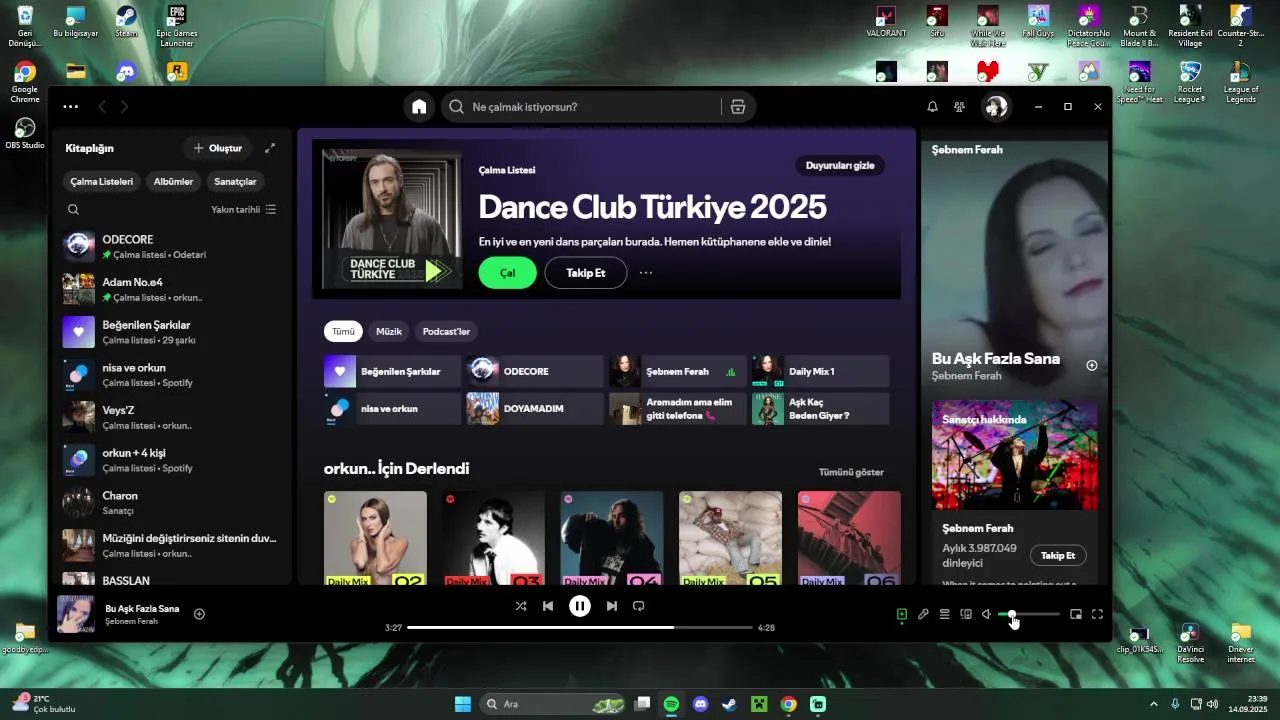Open the Windows Start menu

[463, 704]
